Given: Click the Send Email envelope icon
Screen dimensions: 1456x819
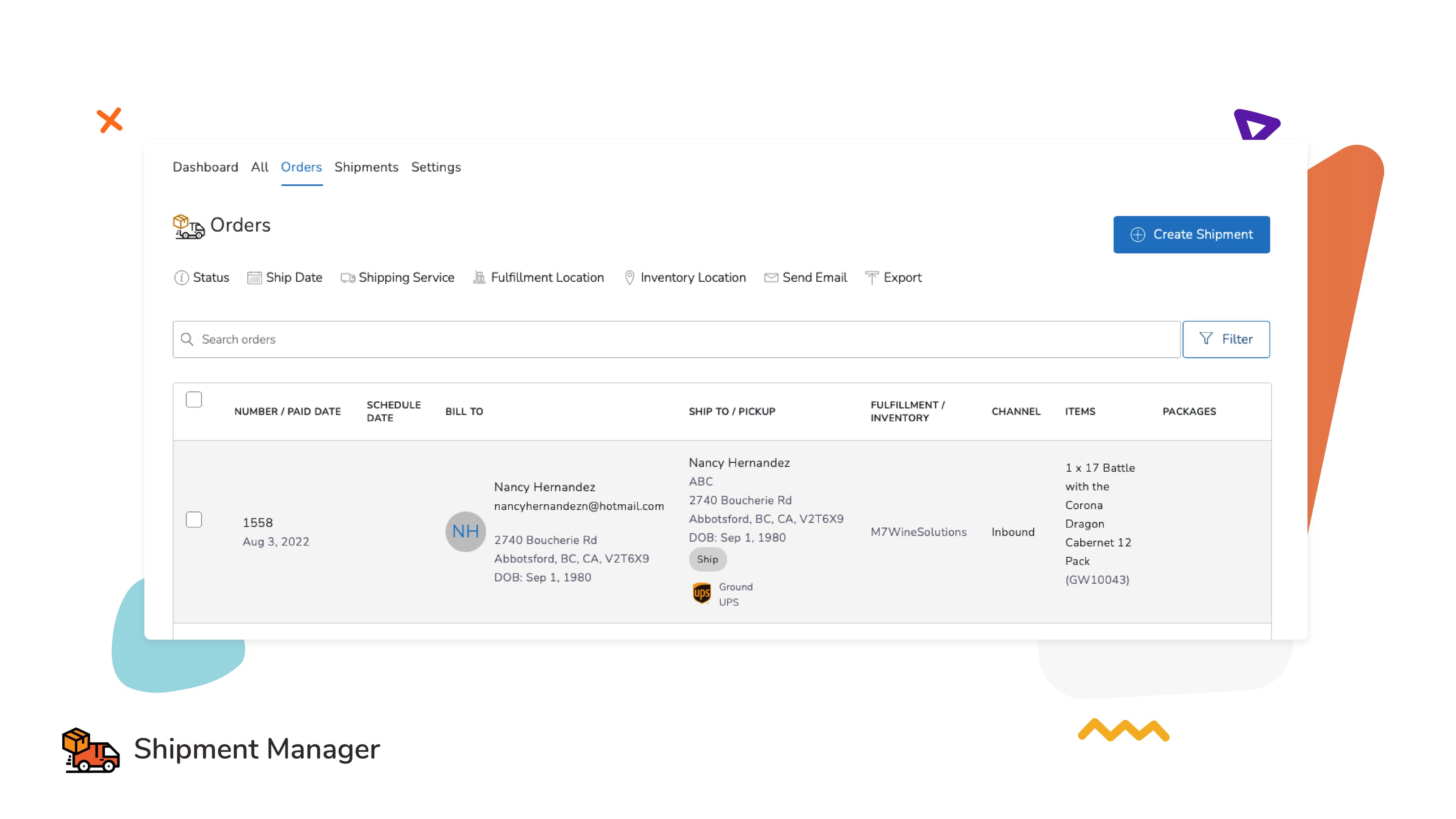Looking at the screenshot, I should 771,278.
